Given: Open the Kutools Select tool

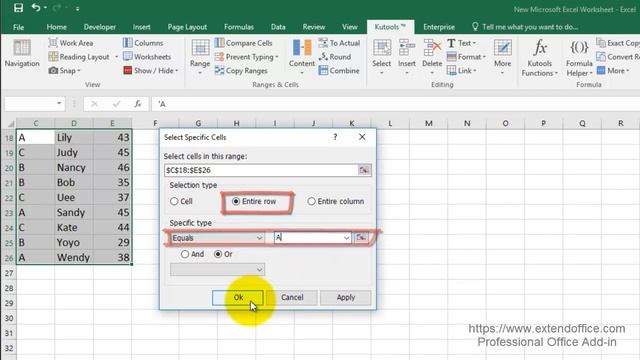Looking at the screenshot, I should point(382,57).
